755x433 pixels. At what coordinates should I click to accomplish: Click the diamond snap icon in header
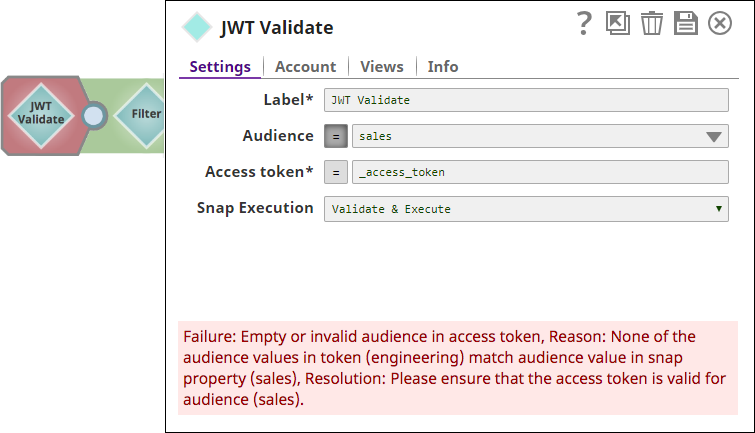tap(197, 27)
